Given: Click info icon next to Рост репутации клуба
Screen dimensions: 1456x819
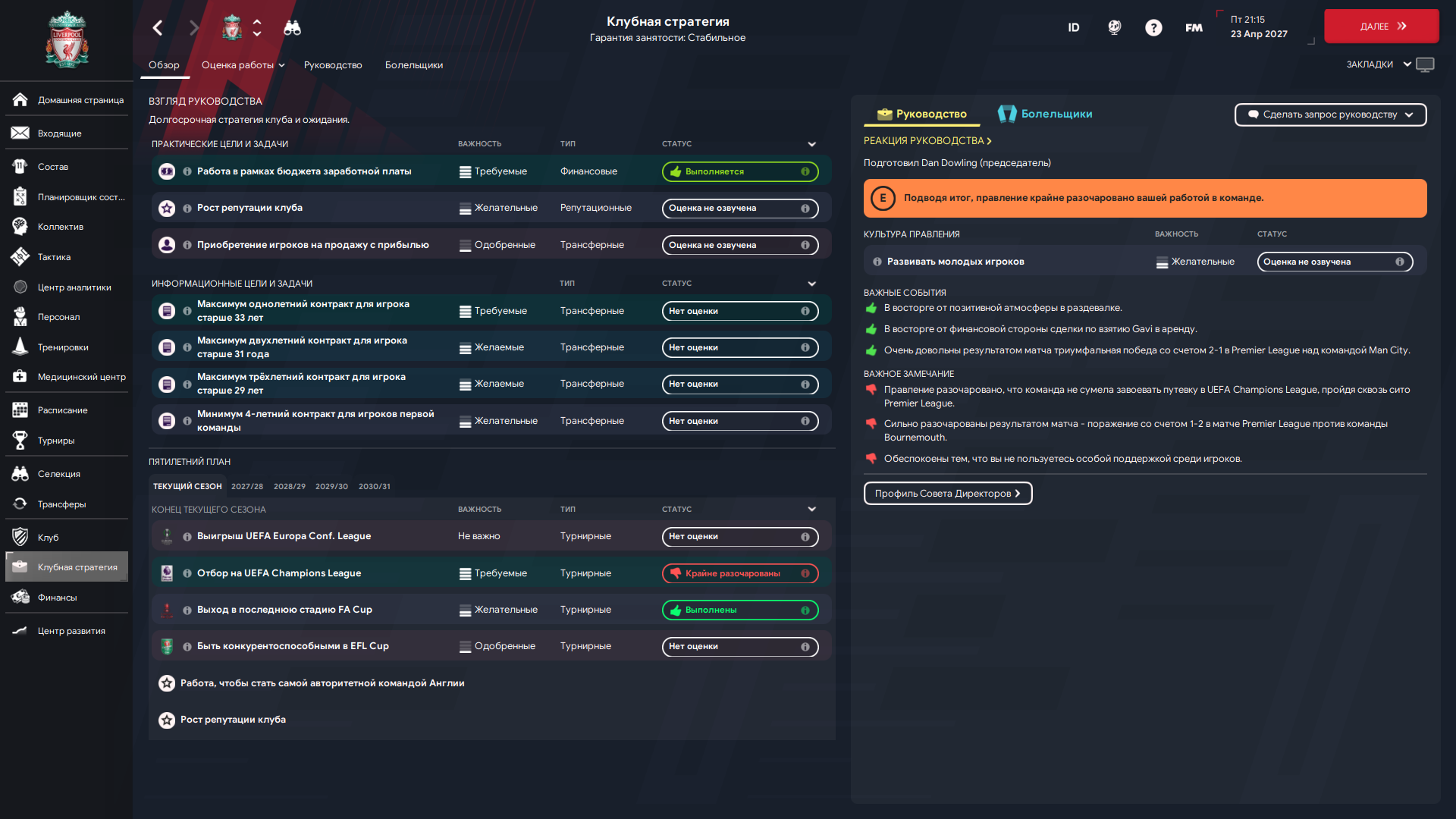Looking at the screenshot, I should [x=187, y=208].
